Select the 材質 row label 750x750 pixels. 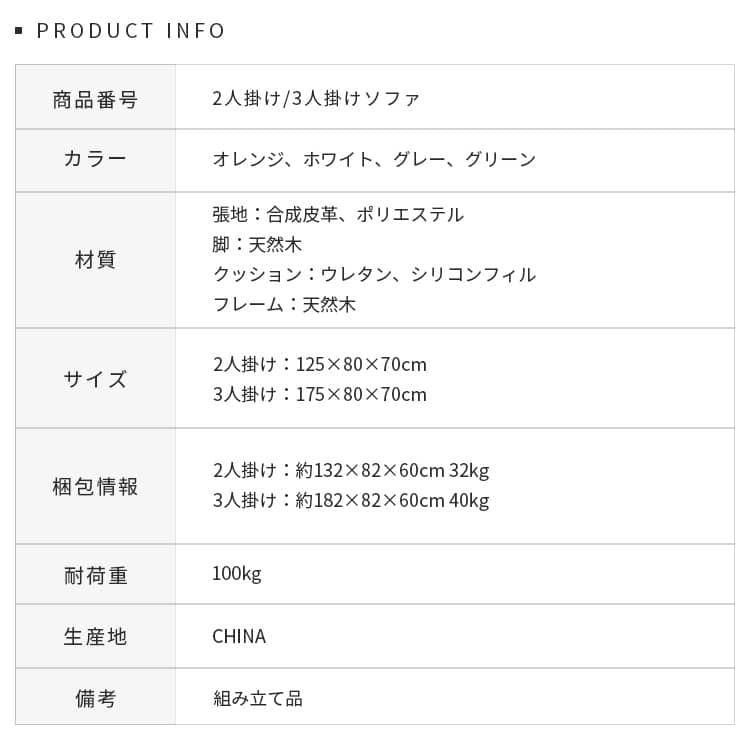click(x=95, y=260)
